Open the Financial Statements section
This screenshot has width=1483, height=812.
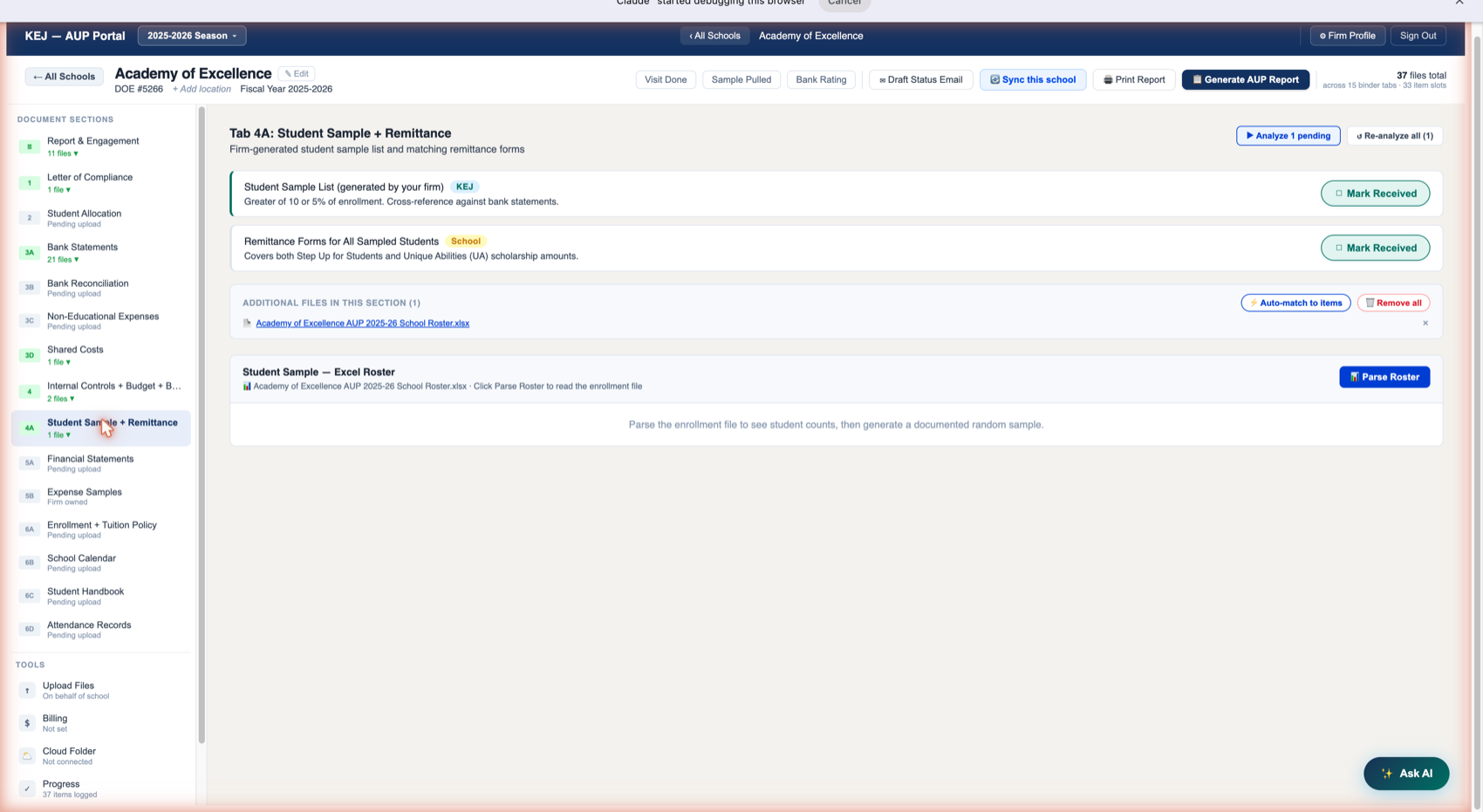point(101,463)
